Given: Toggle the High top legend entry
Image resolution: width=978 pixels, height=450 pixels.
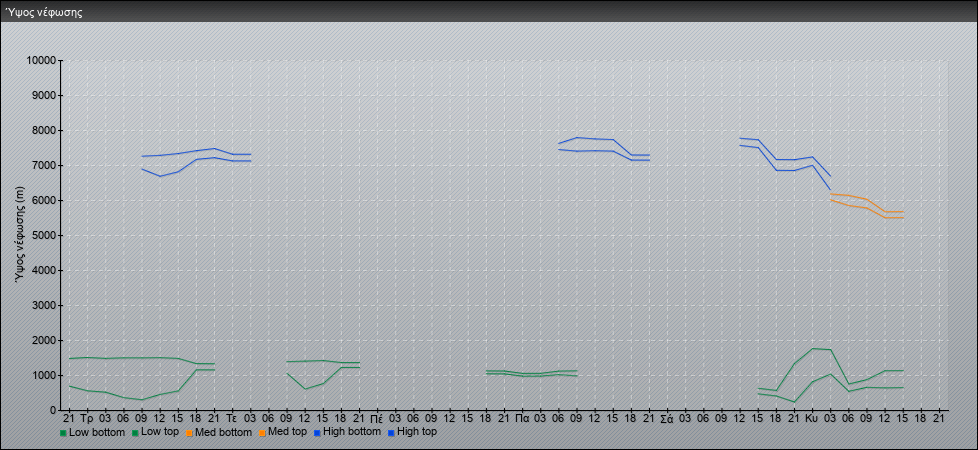Looking at the screenshot, I should tap(412, 432).
